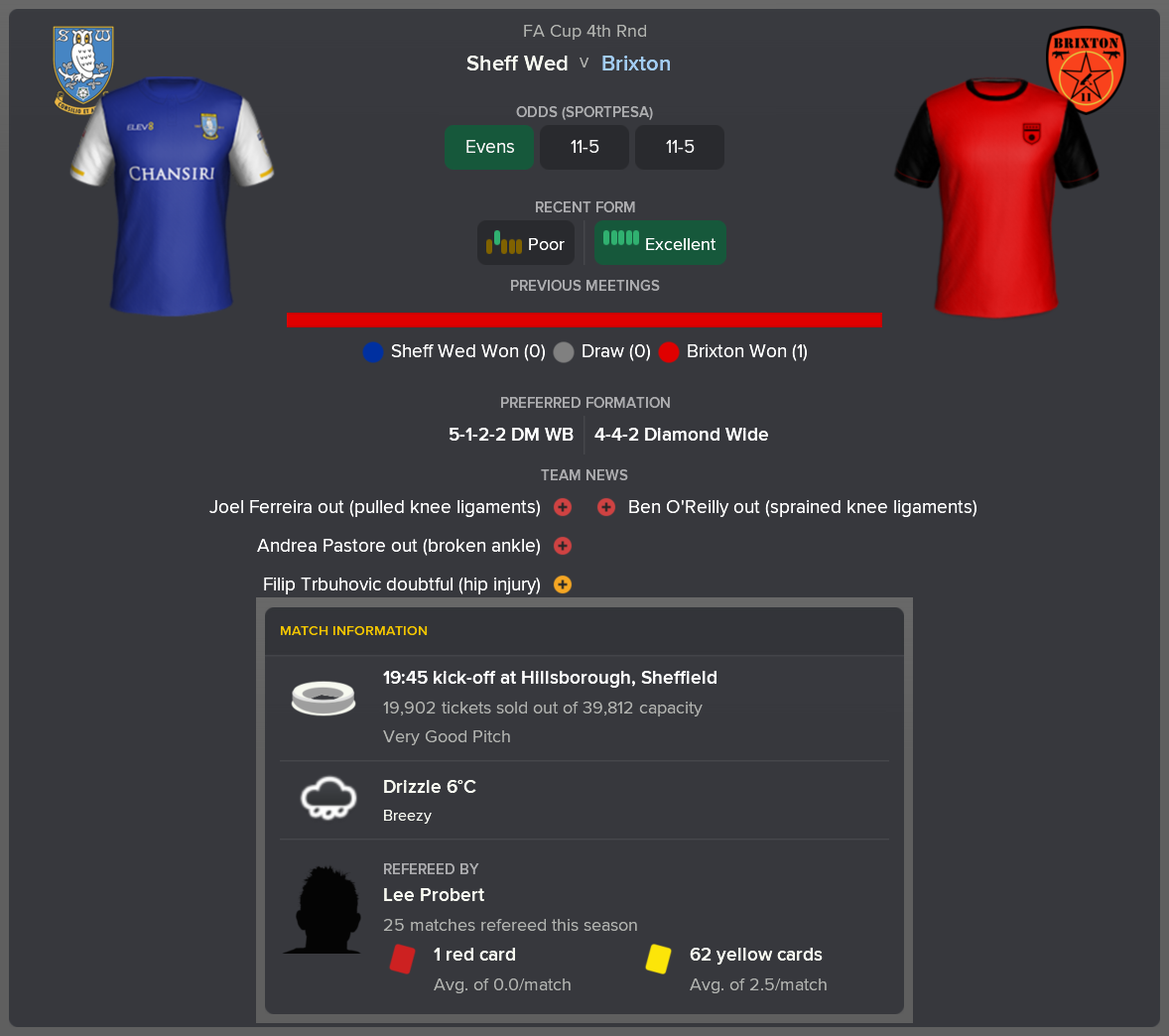Open the Sheff Wed team name
Screen dimensions: 1169x1036
click(517, 64)
